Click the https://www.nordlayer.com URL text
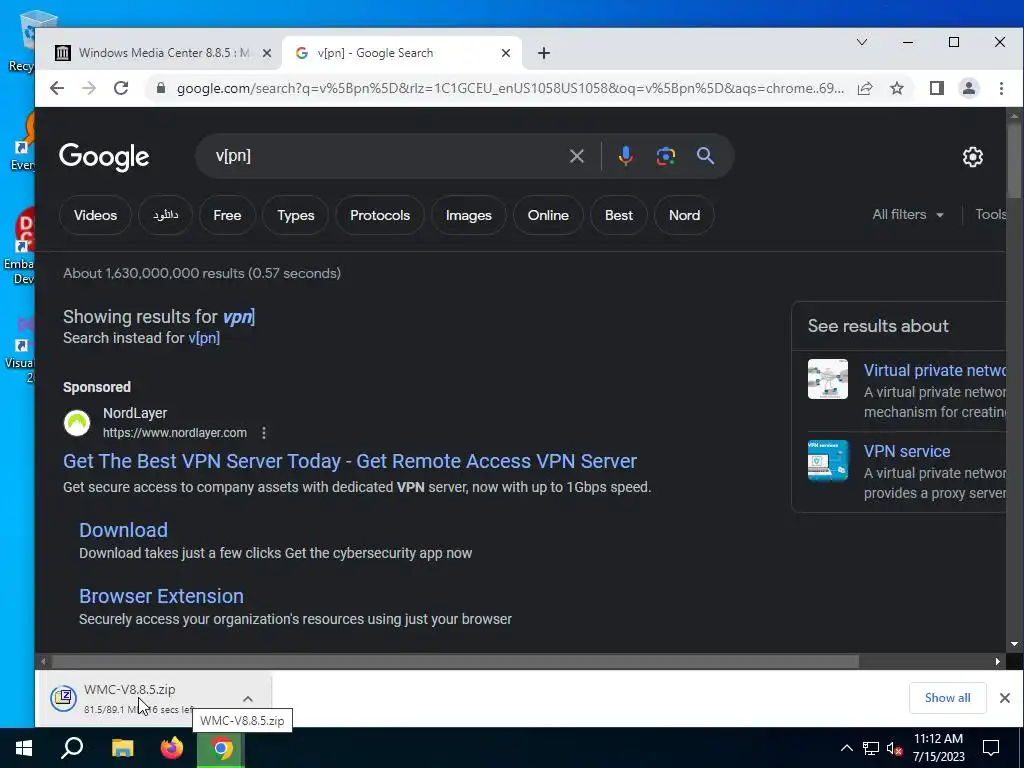Screen dimensions: 1024x768 point(175,433)
